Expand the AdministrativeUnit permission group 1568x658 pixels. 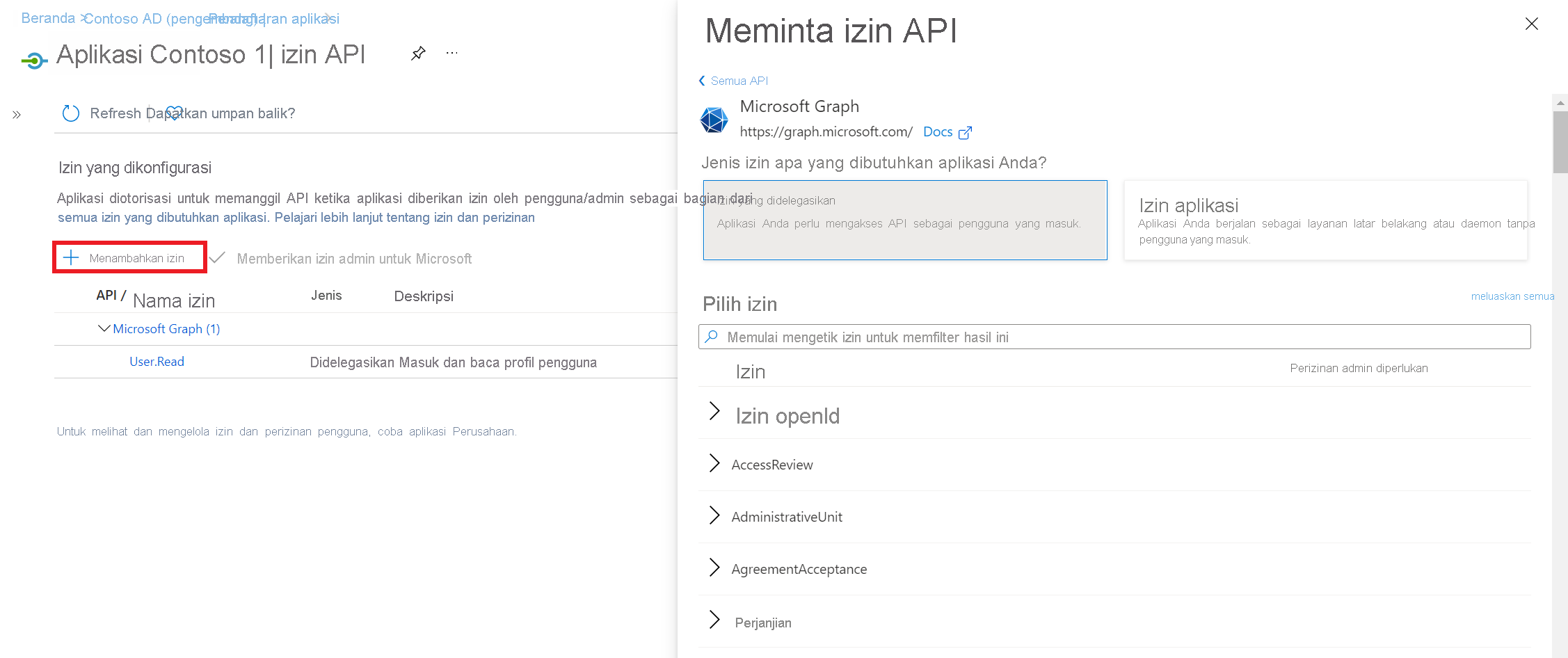coord(714,515)
